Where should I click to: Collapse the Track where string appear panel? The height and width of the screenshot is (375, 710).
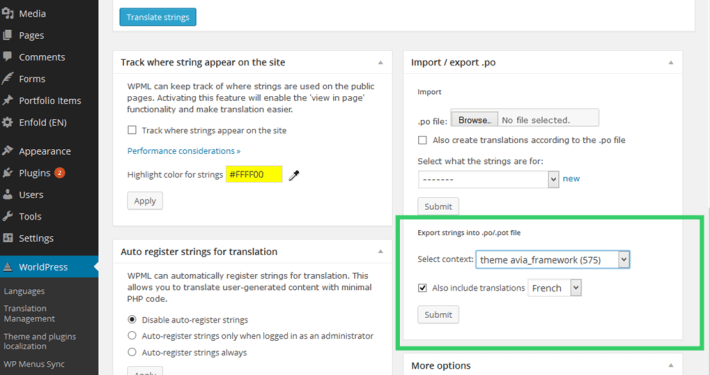pyautogui.click(x=380, y=62)
